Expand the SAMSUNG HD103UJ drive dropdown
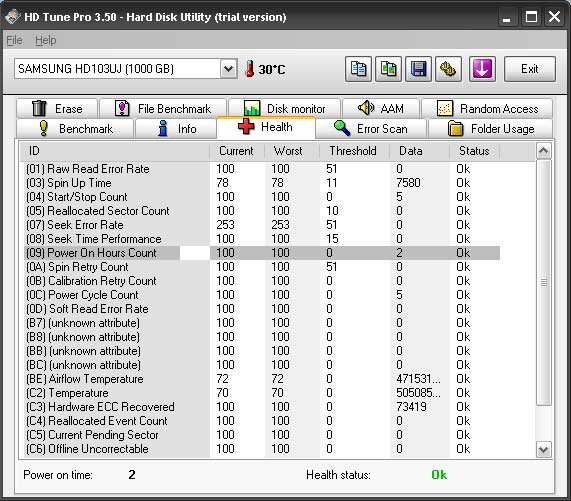Image resolution: width=571 pixels, height=501 pixels. (228, 68)
